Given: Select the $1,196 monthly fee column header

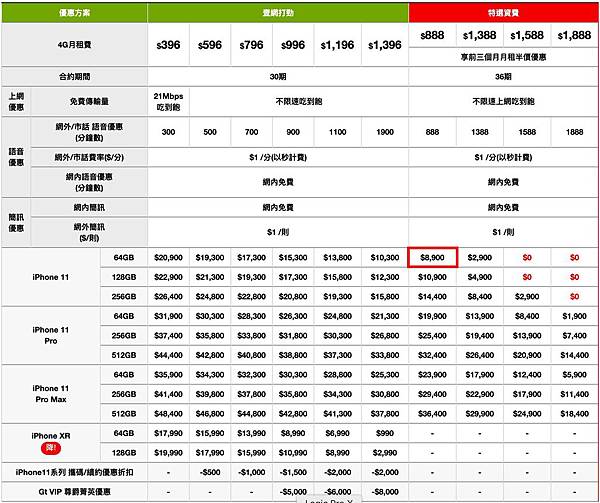Looking at the screenshot, I should (x=337, y=45).
